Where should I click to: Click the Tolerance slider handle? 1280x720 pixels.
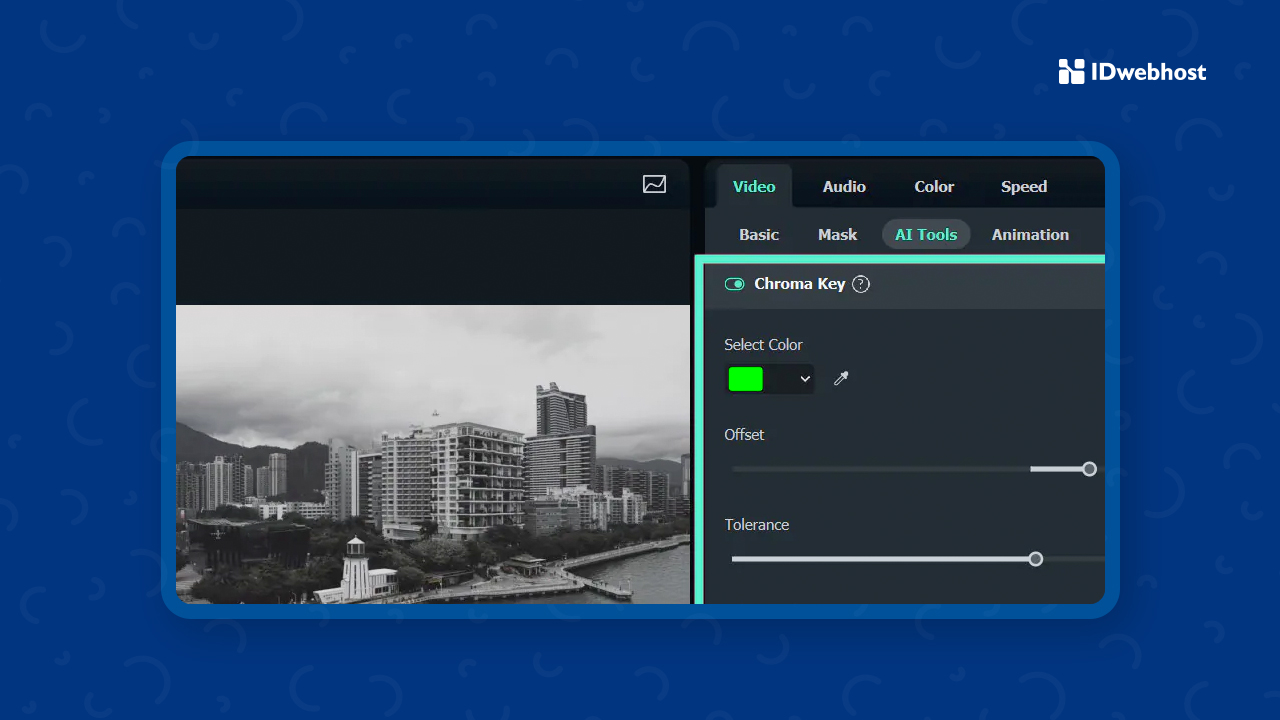tap(1036, 558)
